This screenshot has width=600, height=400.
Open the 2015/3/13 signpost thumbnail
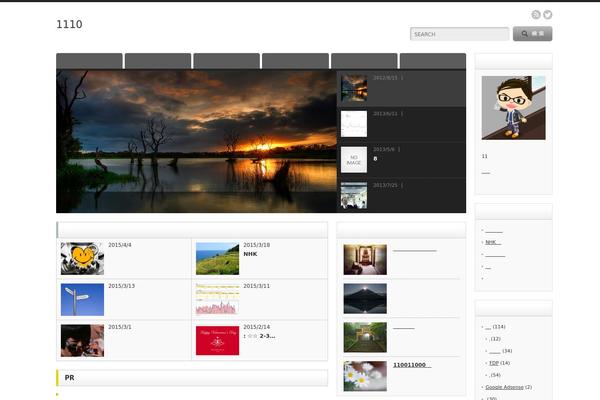(82, 299)
